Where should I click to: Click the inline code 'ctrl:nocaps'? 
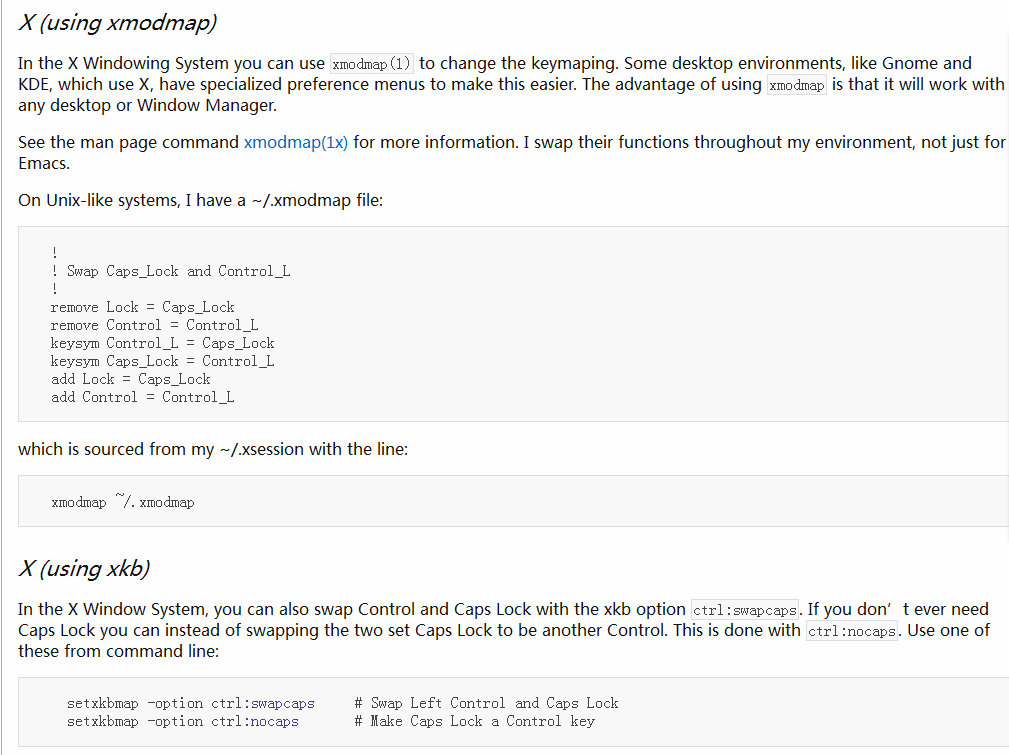coord(851,631)
